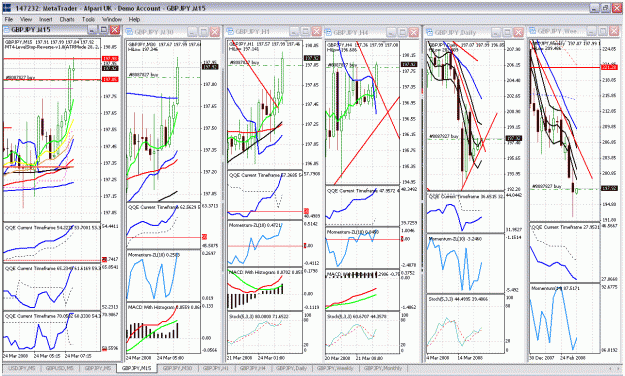Image resolution: width=625 pixels, height=376 pixels.
Task: Open the Insert menu
Action: point(45,19)
